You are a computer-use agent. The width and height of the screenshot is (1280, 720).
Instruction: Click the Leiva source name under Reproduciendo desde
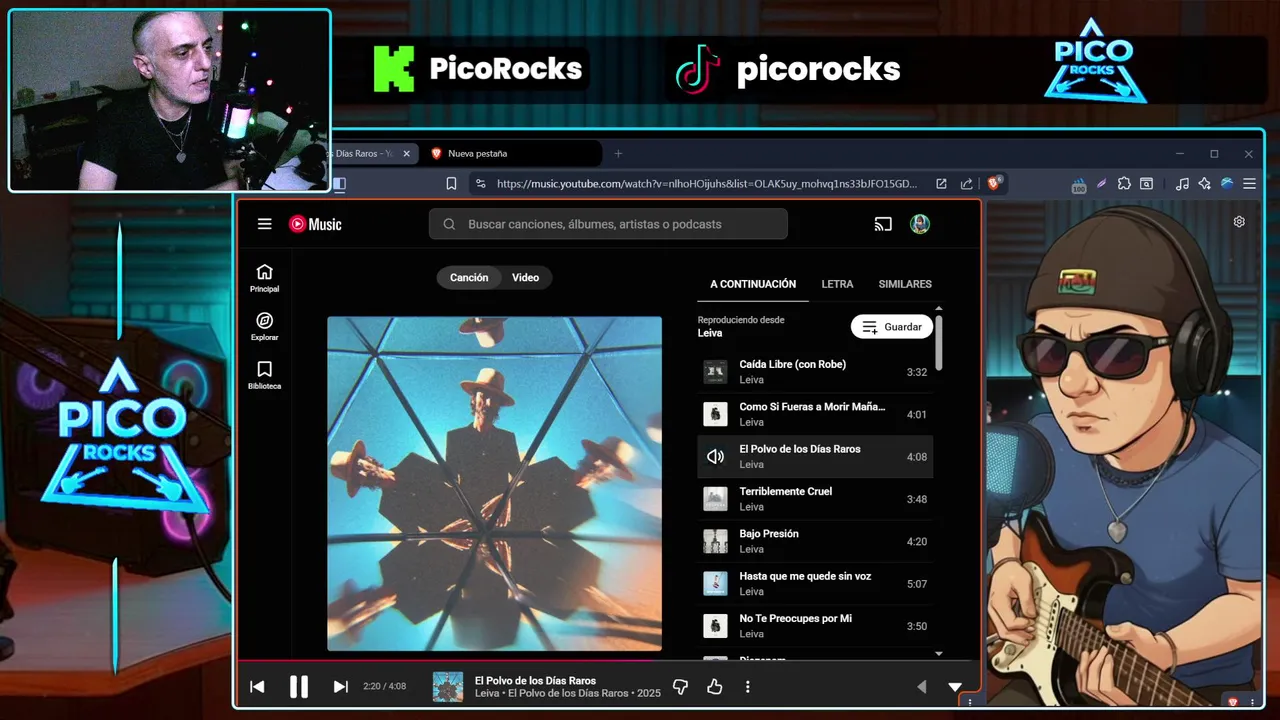[x=710, y=333]
